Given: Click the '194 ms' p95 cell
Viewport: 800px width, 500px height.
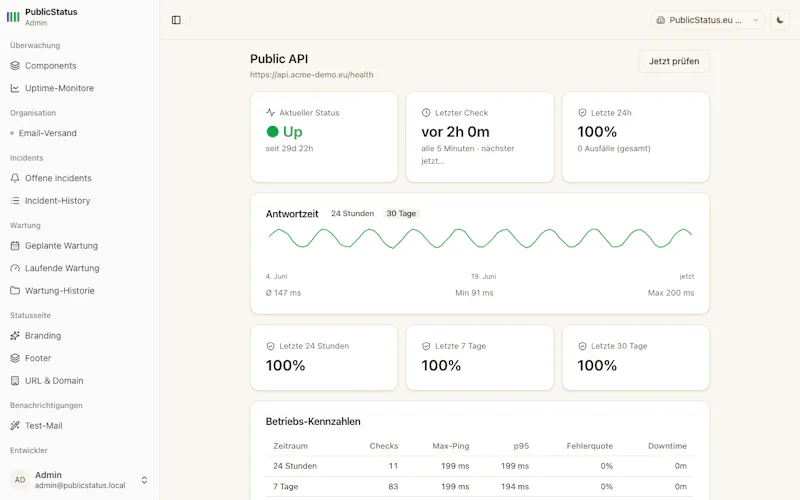Looking at the screenshot, I should coord(515,486).
